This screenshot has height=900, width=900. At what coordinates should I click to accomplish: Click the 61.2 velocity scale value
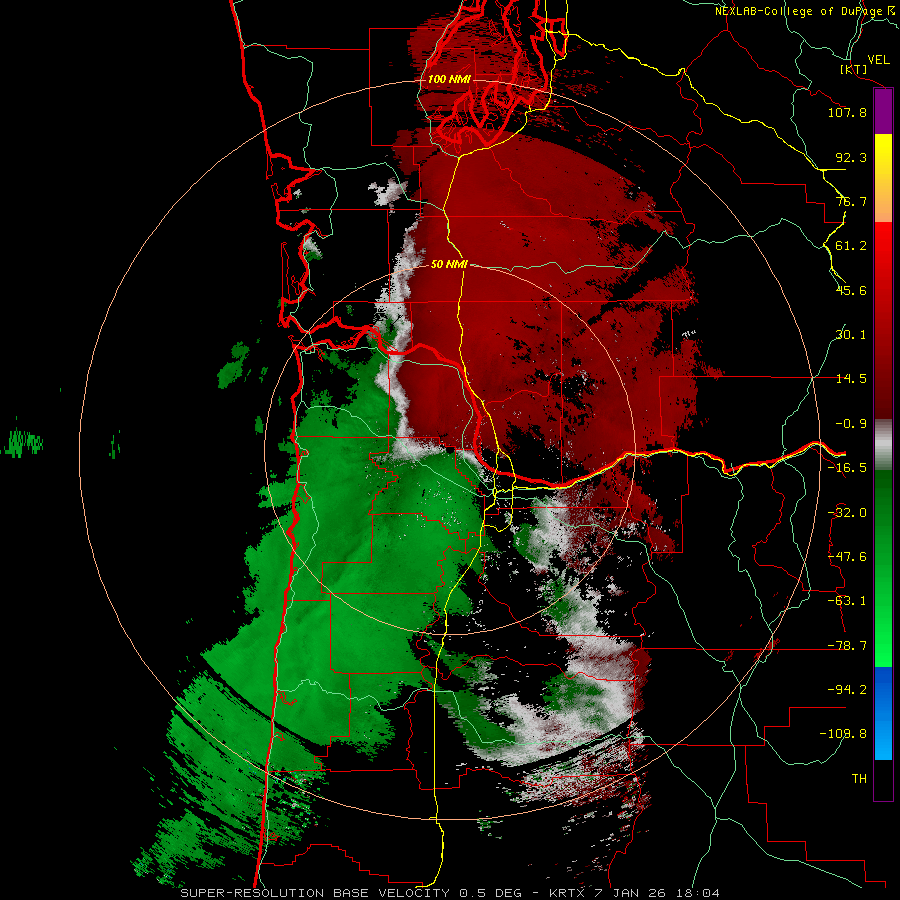pos(851,246)
